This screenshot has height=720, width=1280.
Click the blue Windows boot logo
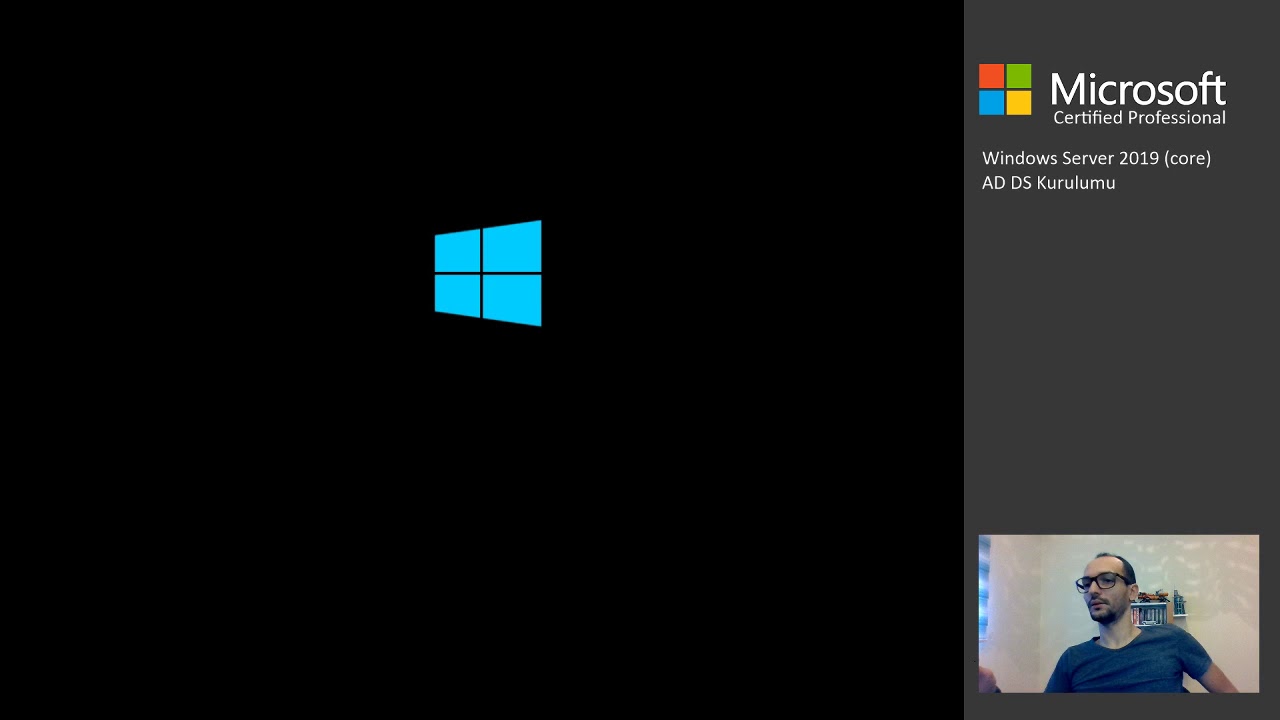(x=488, y=273)
